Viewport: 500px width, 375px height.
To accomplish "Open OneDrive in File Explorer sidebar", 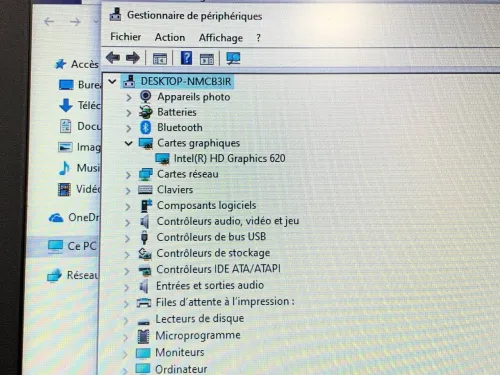I will coord(74,218).
